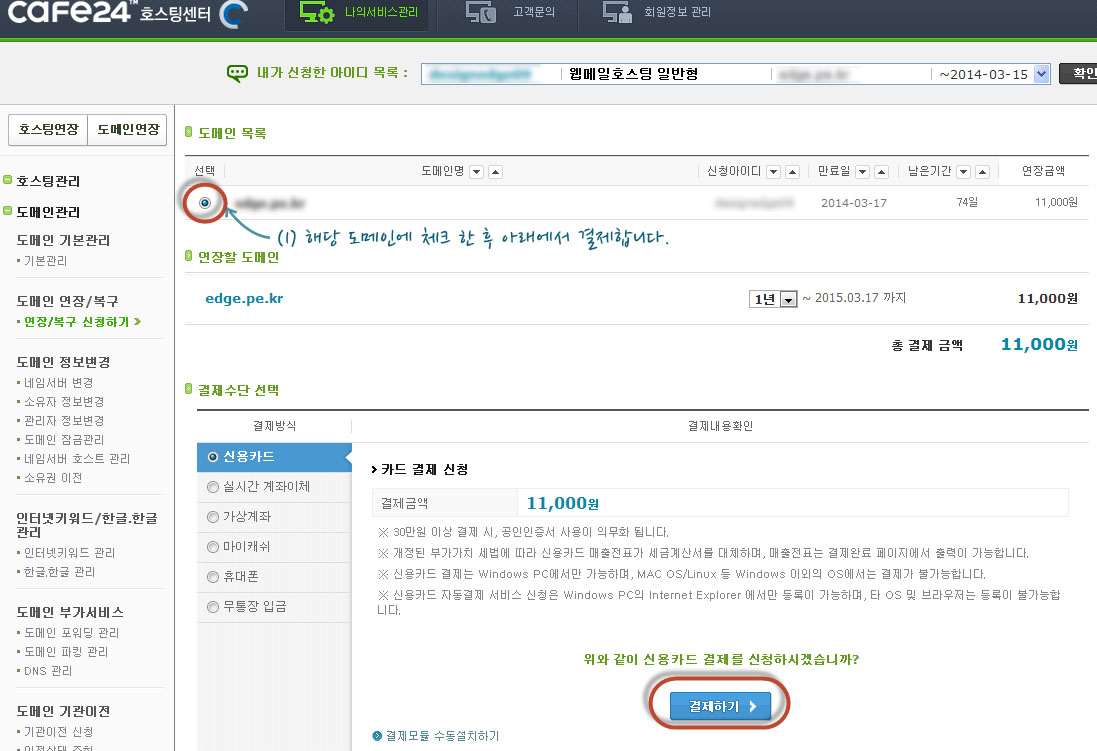Pick 휴대폰 payment radio button

pyautogui.click(x=212, y=577)
